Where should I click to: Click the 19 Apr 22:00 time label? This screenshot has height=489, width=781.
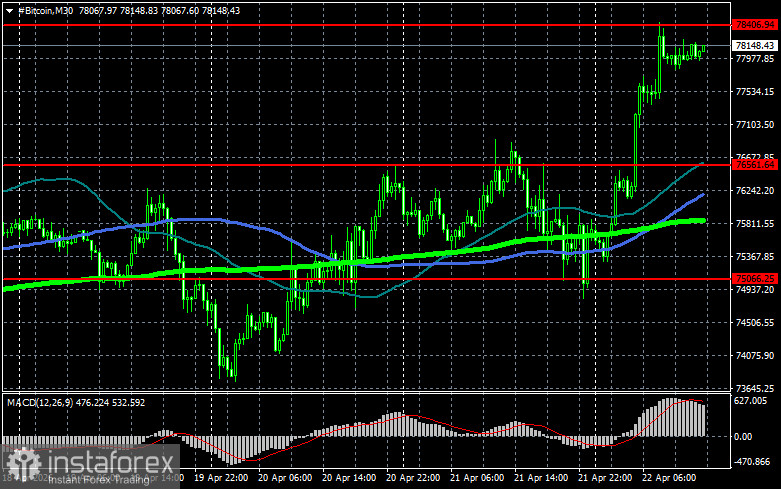221,478
